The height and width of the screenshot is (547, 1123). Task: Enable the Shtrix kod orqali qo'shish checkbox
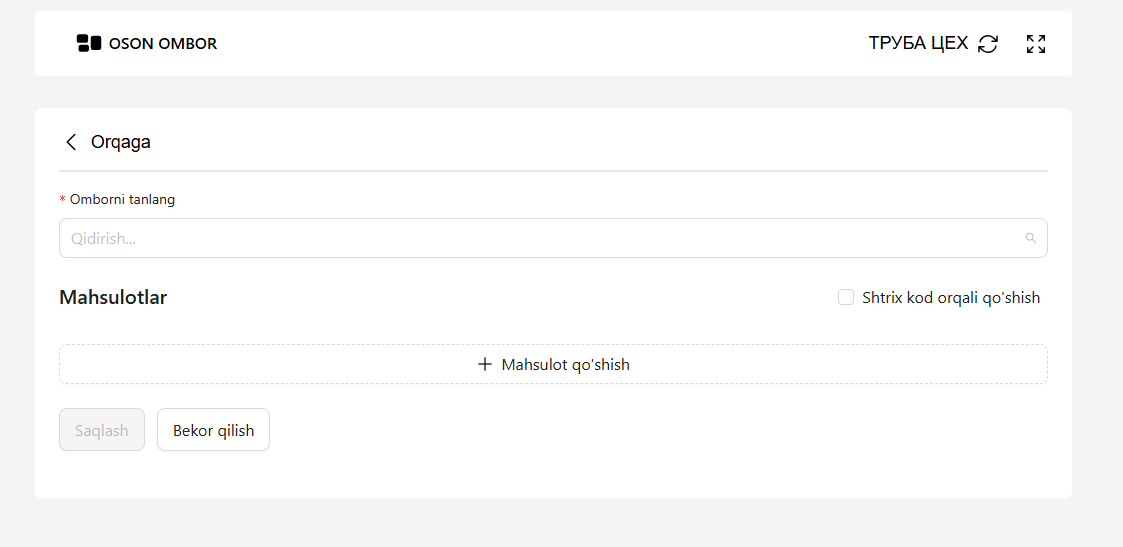[x=846, y=297]
